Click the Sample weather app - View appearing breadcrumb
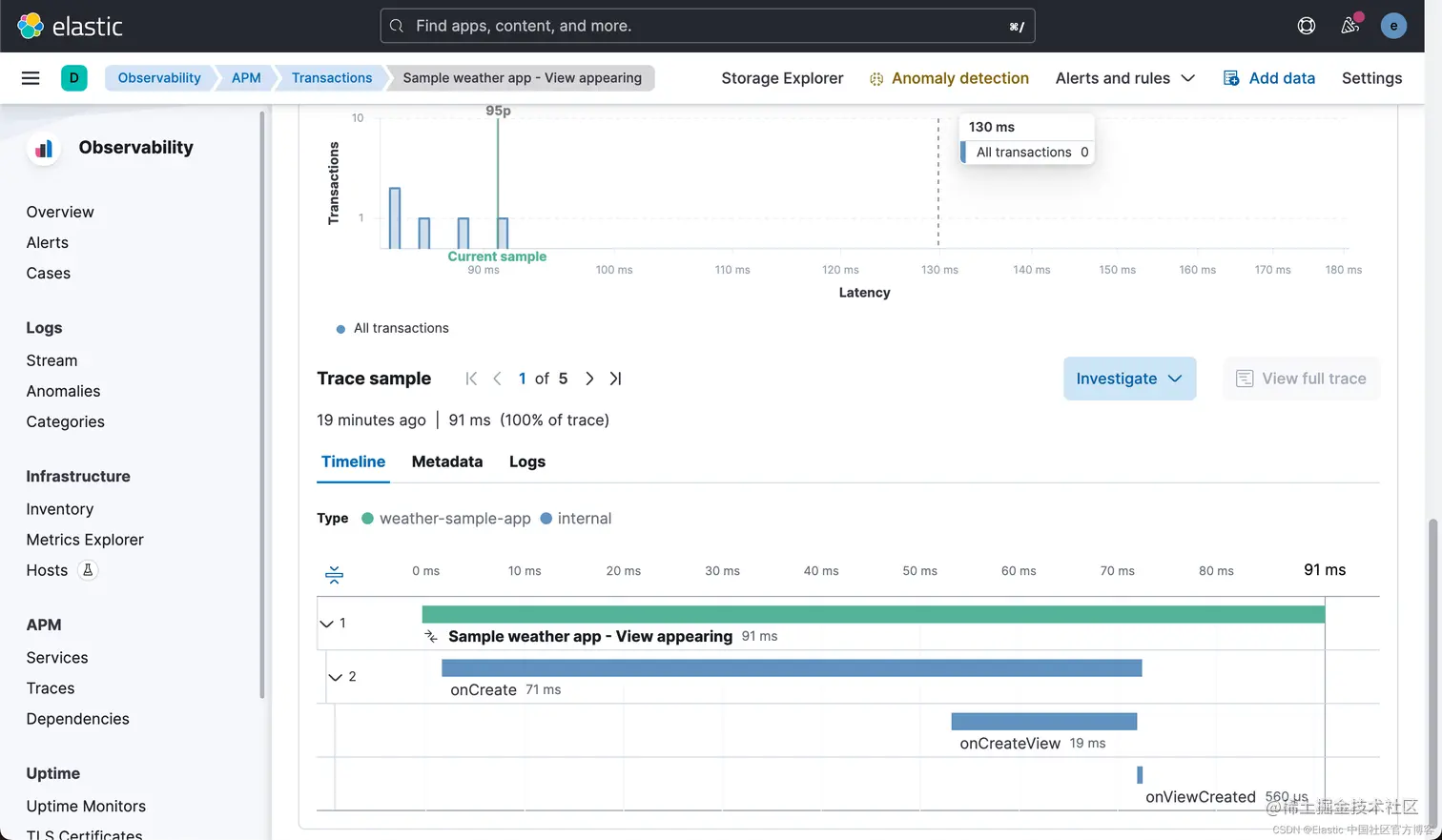 click(522, 78)
